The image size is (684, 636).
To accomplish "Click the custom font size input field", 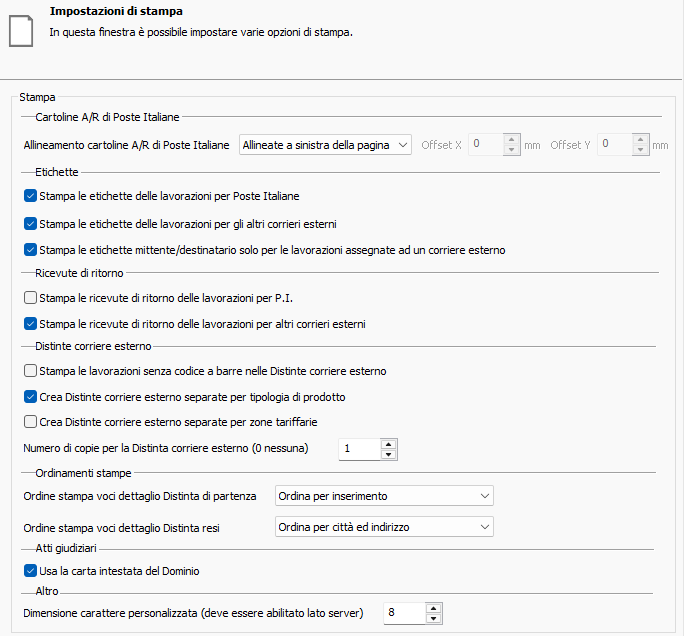I will (403, 612).
